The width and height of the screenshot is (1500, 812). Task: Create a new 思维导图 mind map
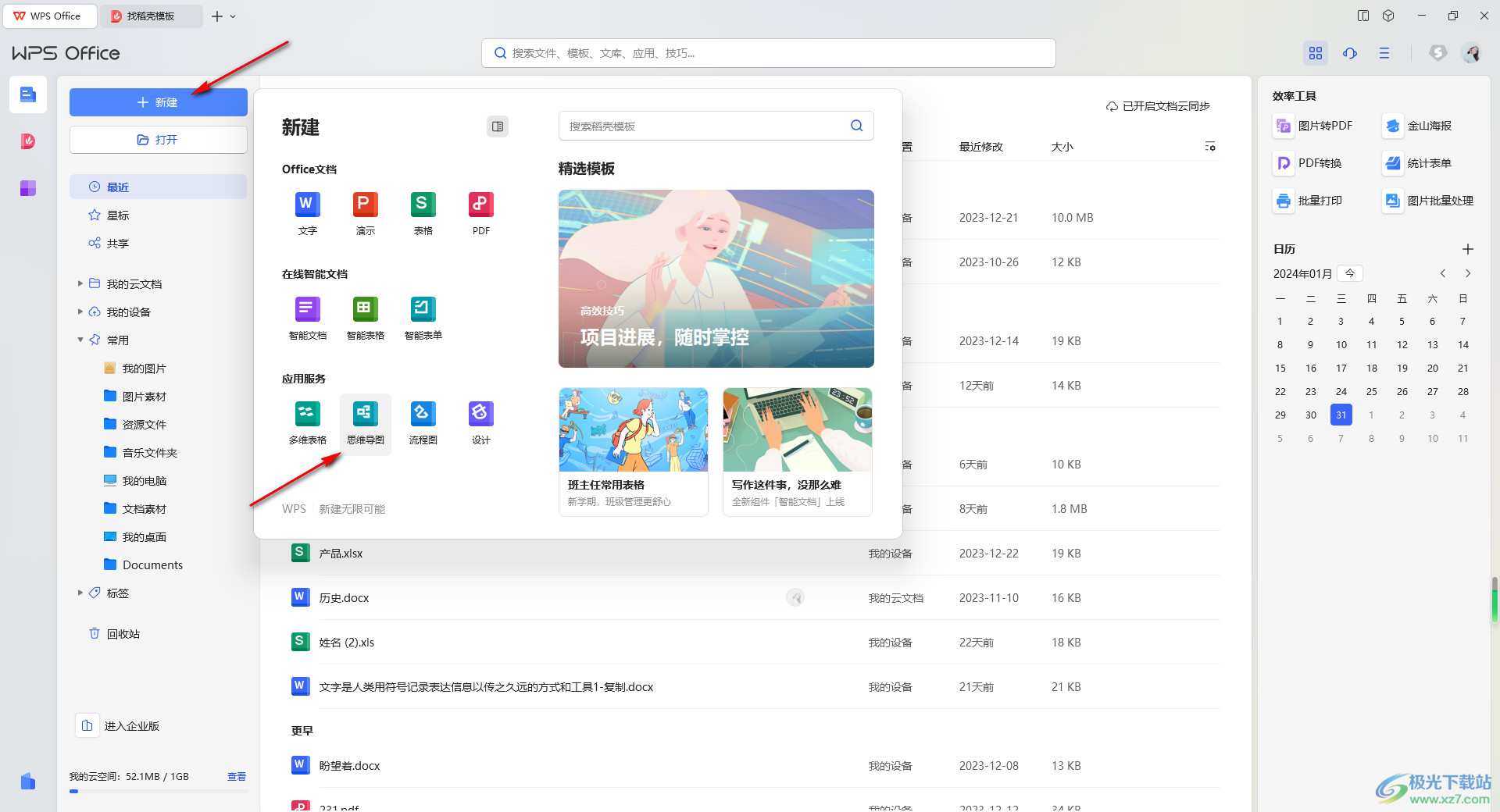pos(365,422)
